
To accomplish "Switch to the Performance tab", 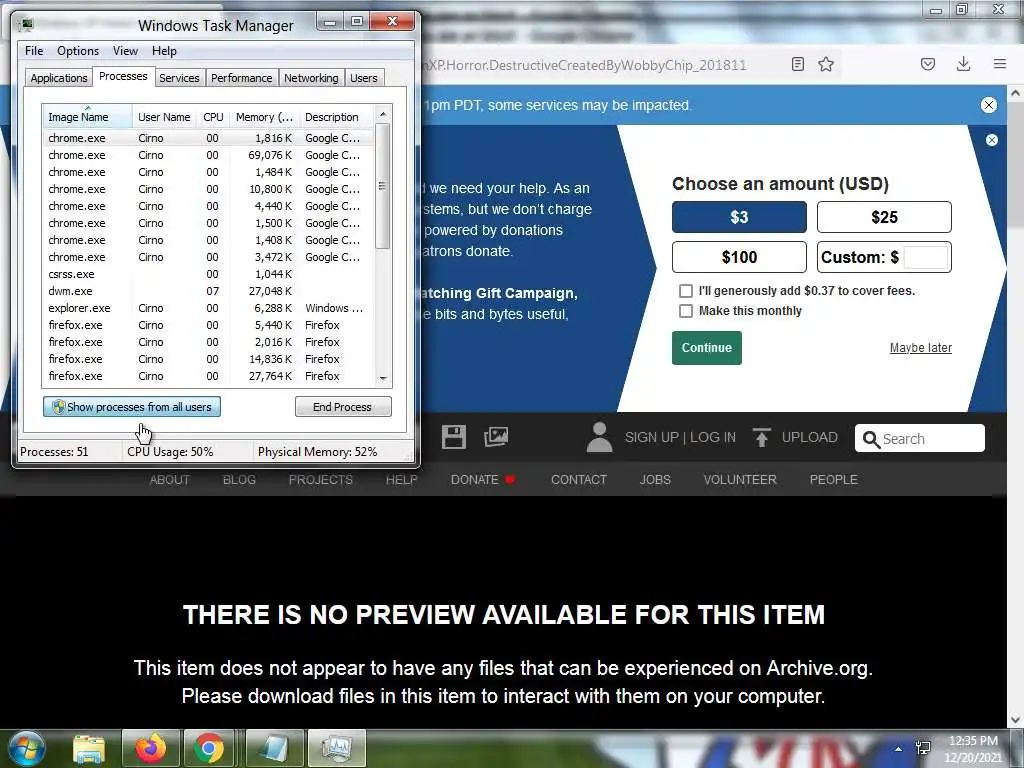I will [241, 78].
